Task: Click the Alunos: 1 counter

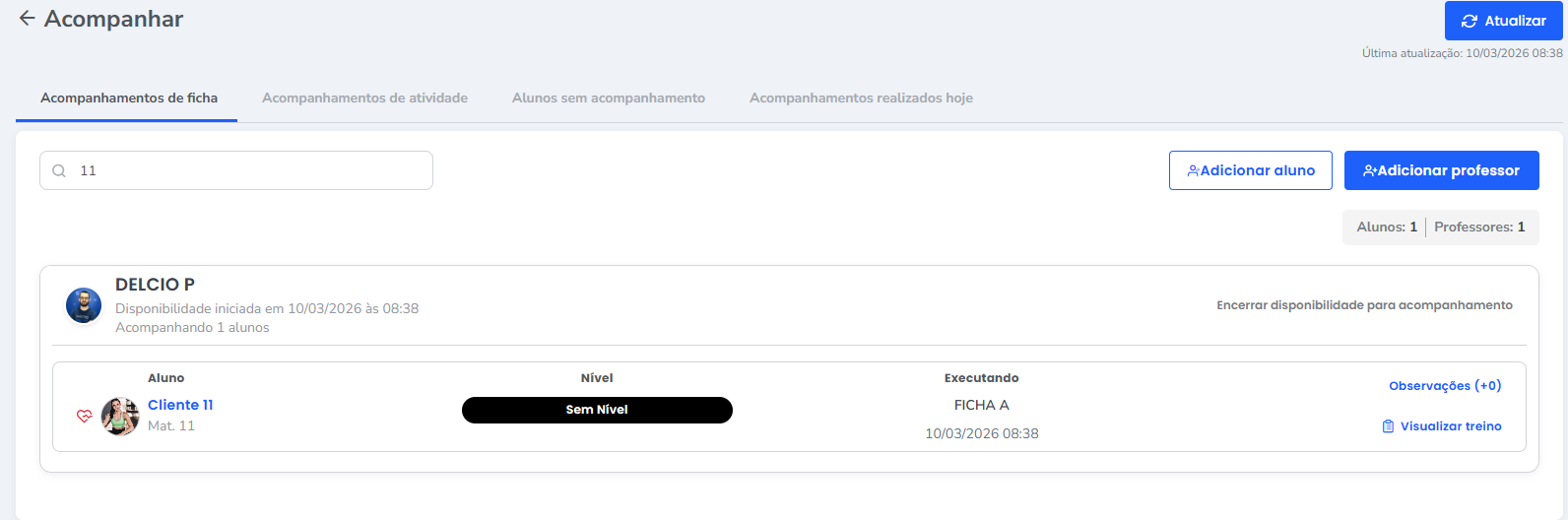Action: [1387, 227]
